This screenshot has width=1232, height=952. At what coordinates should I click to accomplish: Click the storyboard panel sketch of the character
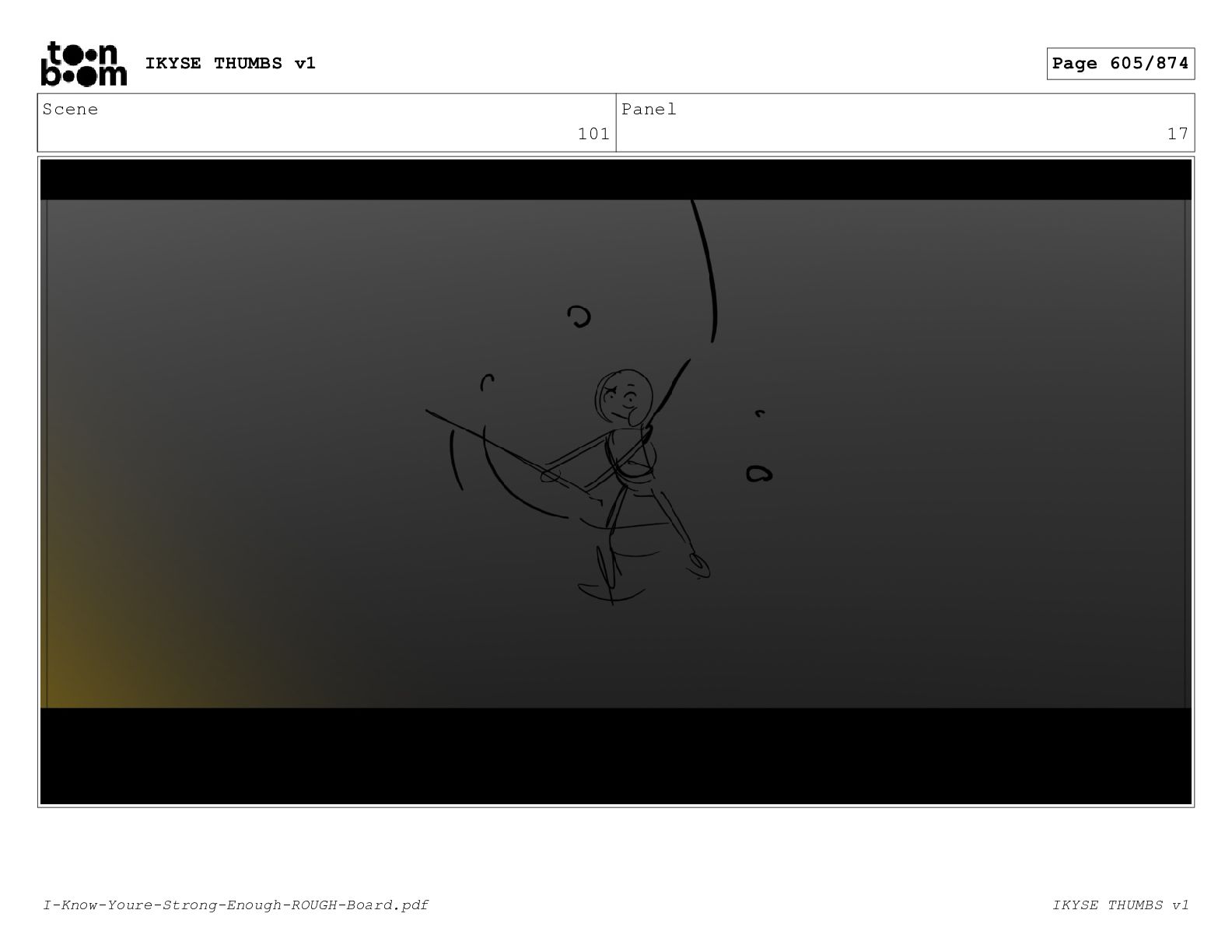coord(616,481)
